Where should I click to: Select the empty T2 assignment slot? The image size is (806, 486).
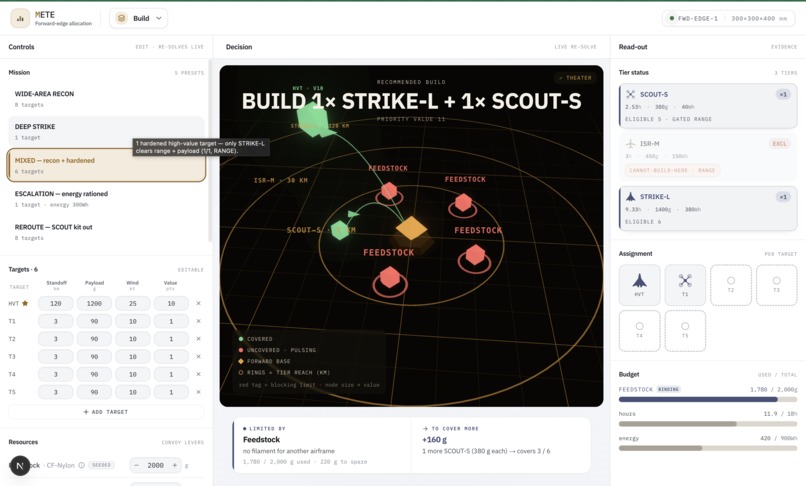[x=731, y=285]
